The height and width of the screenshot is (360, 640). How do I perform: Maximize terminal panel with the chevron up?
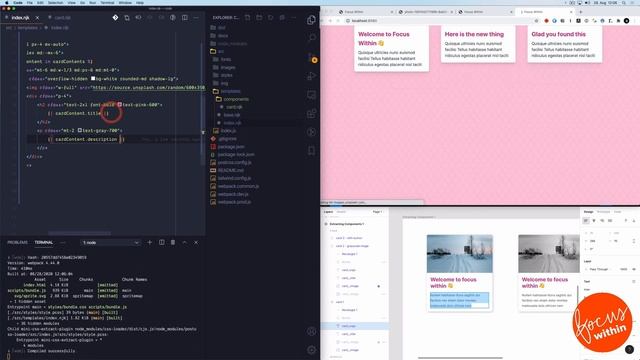coord(184,242)
